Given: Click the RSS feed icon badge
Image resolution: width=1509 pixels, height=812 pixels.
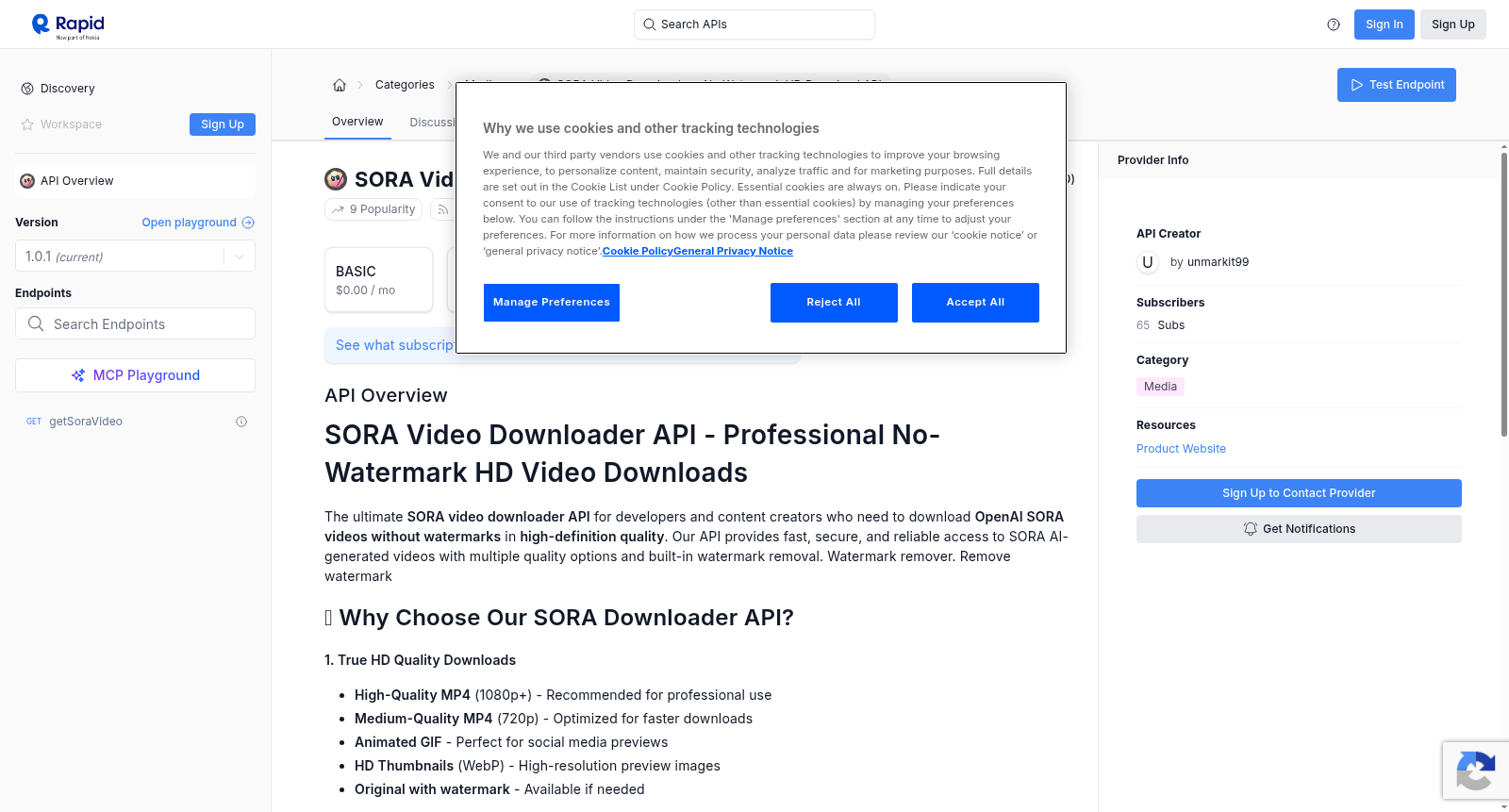Looking at the screenshot, I should 442,209.
